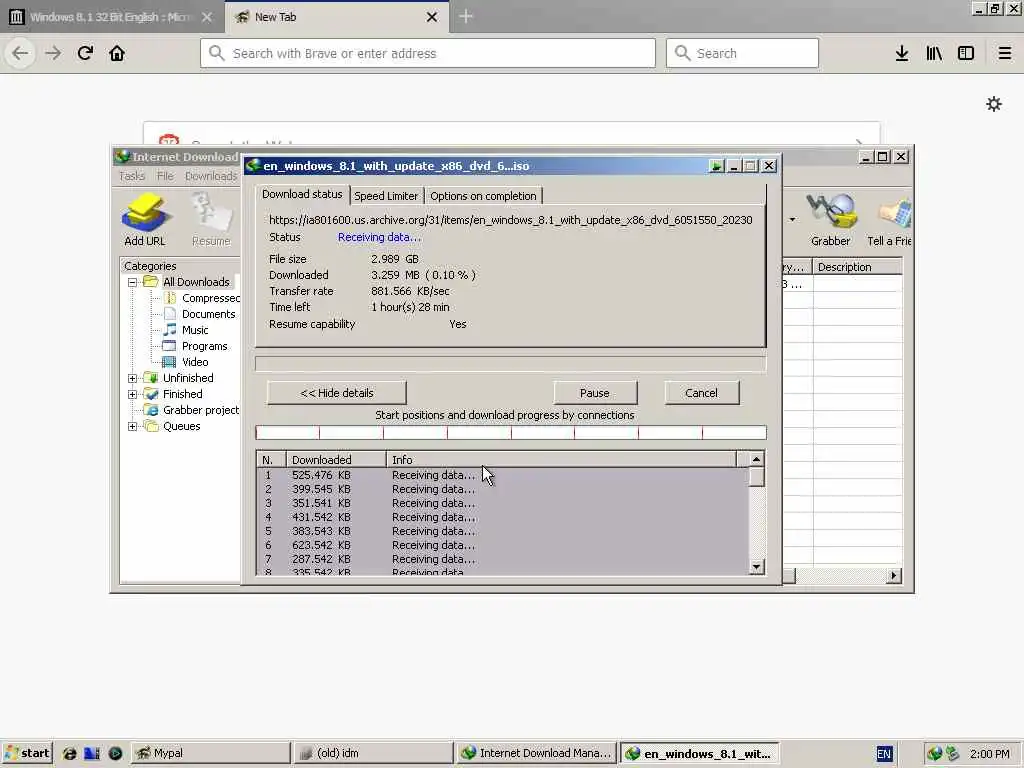1024x768 pixels.
Task: Select the Music category
Action: coord(187,330)
